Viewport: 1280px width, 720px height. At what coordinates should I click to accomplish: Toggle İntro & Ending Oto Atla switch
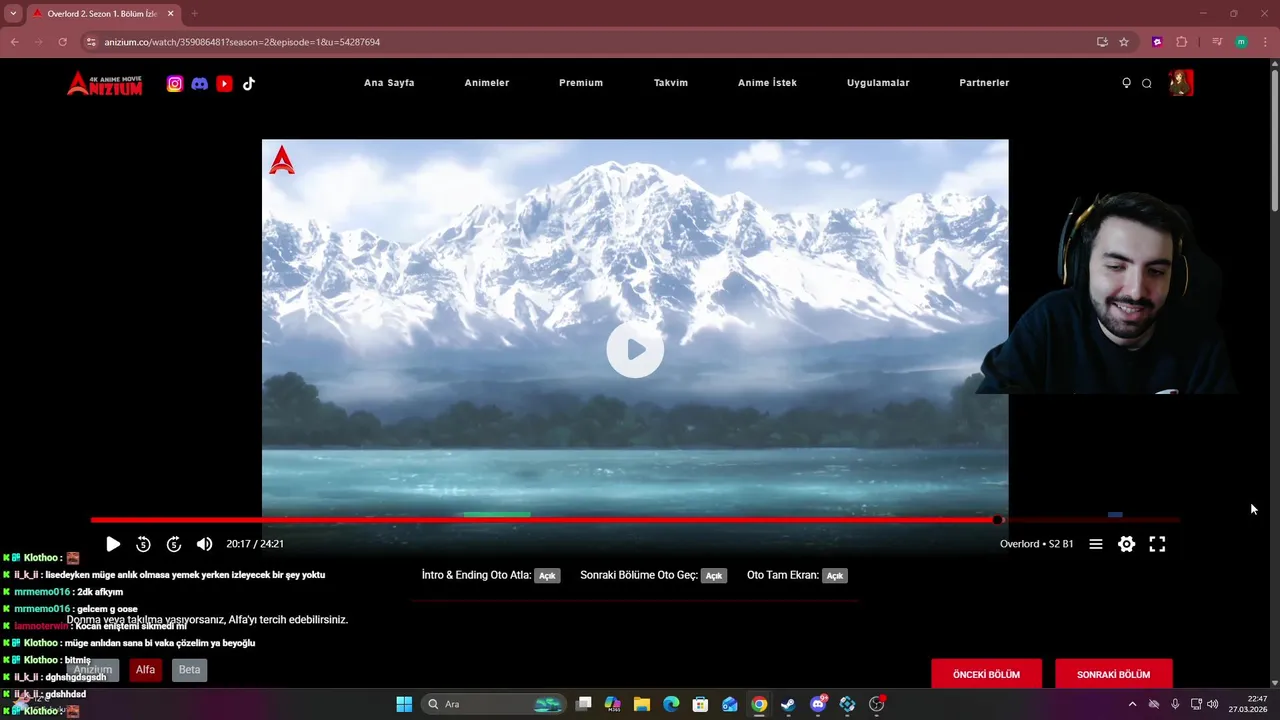pyautogui.click(x=547, y=576)
